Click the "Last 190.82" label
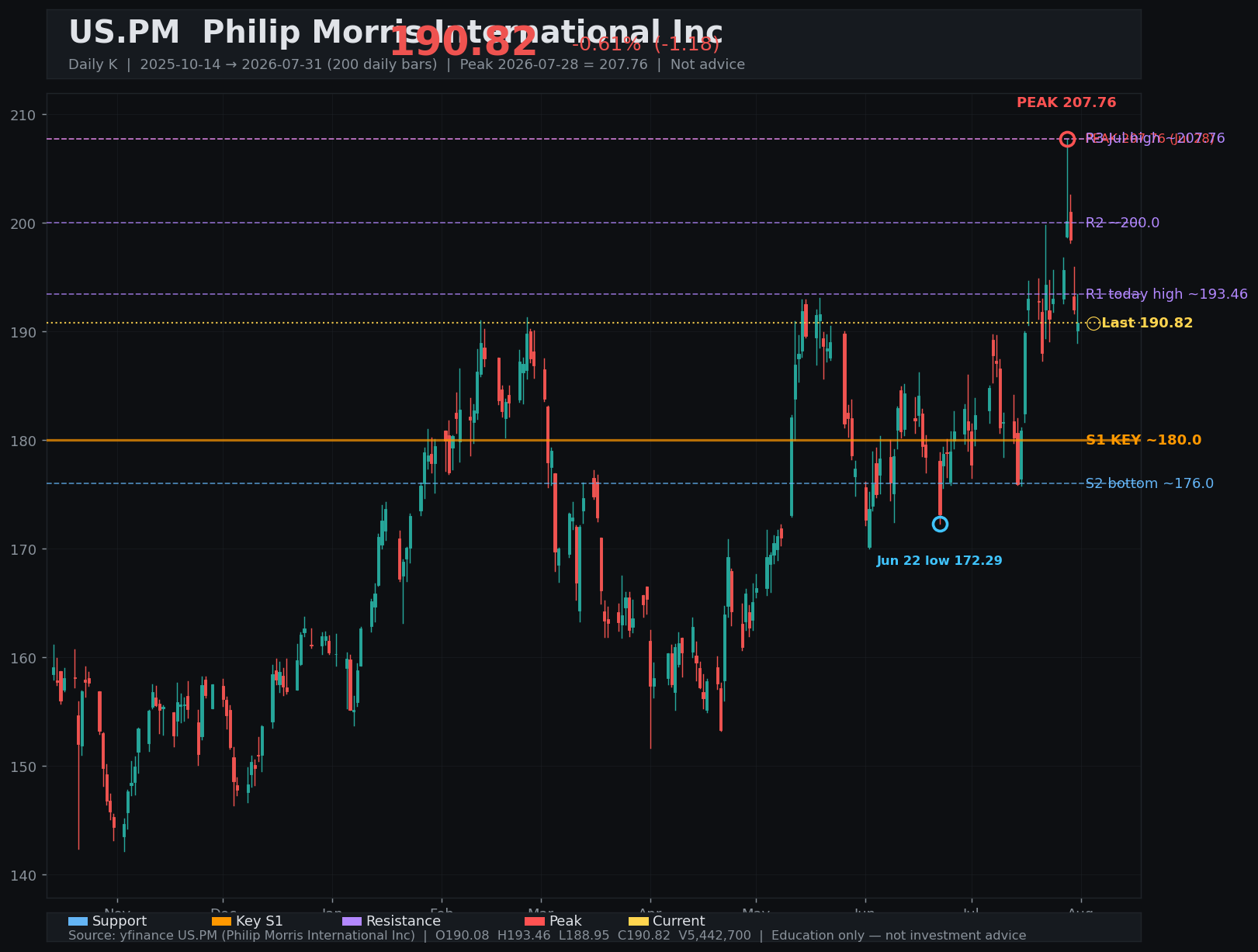Screen dimensions: 1258x952 point(1147,323)
